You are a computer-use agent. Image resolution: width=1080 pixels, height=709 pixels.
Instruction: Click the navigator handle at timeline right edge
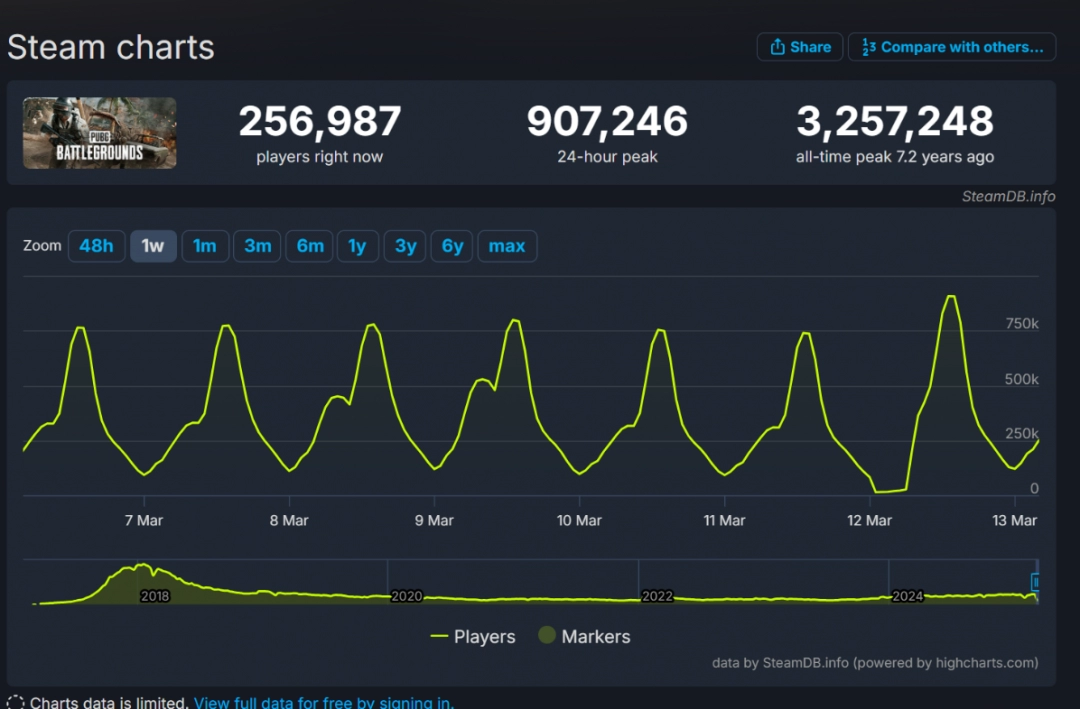1037,582
